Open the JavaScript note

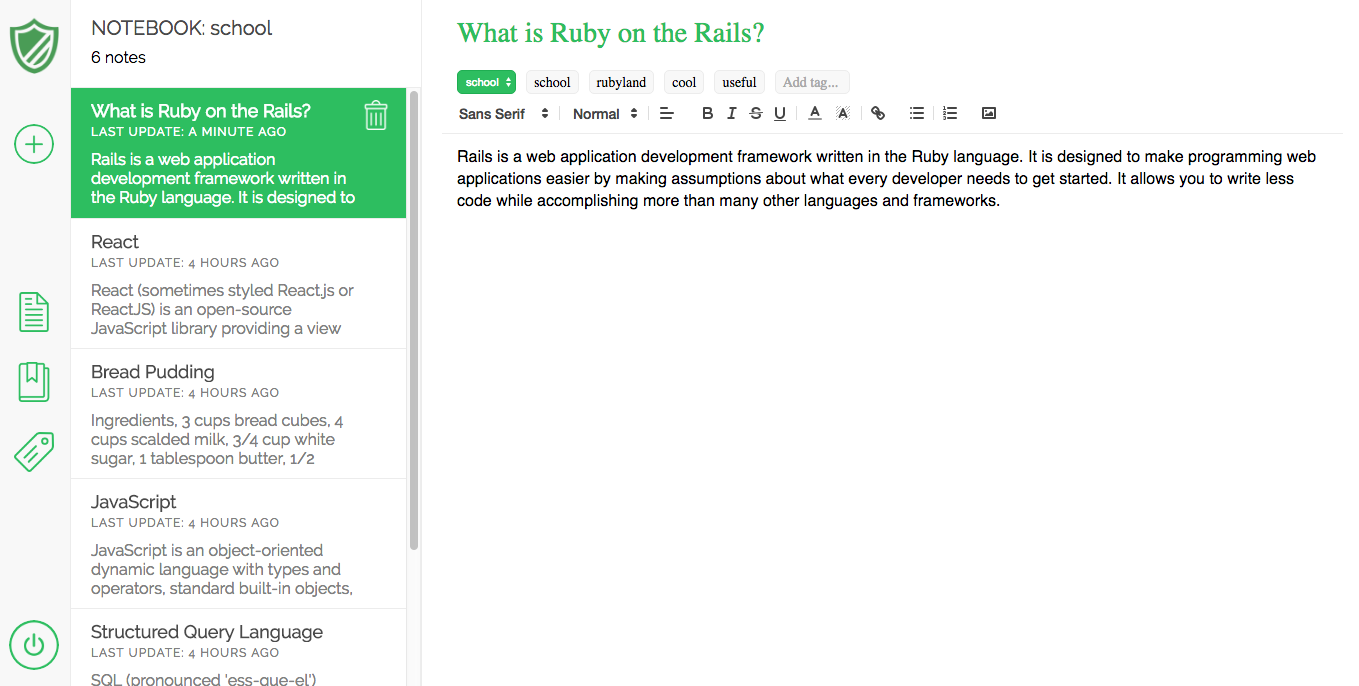[239, 544]
